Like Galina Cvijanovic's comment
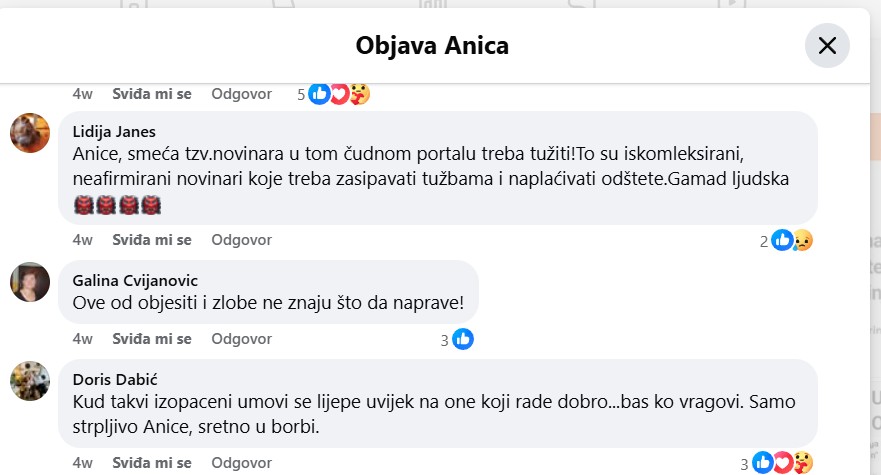 (152, 339)
